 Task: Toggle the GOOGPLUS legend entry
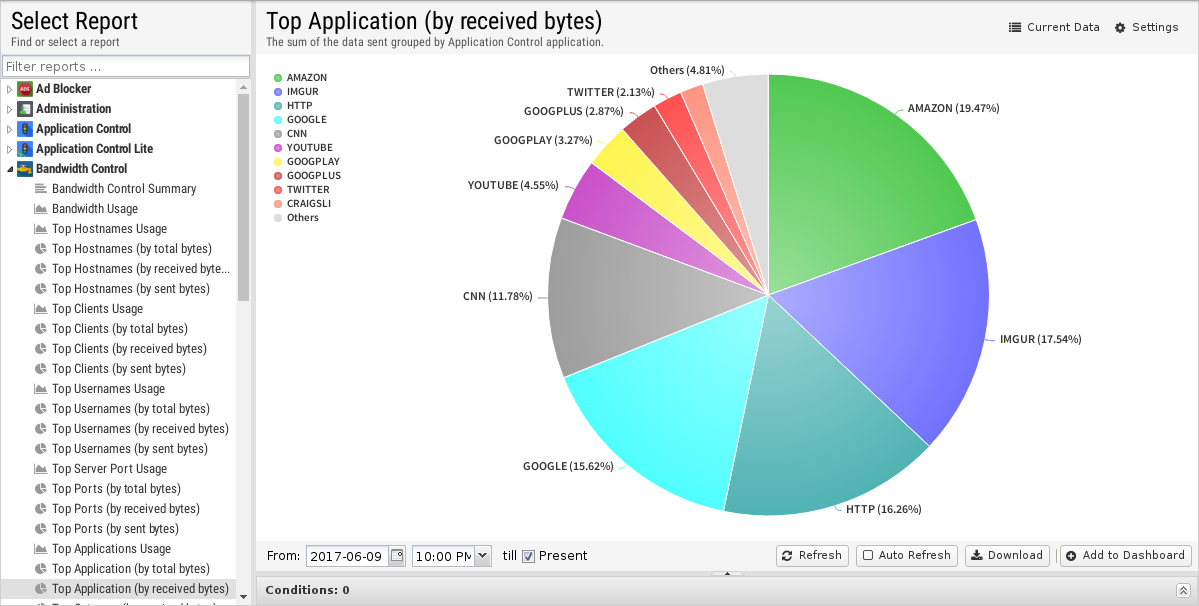tap(307, 175)
